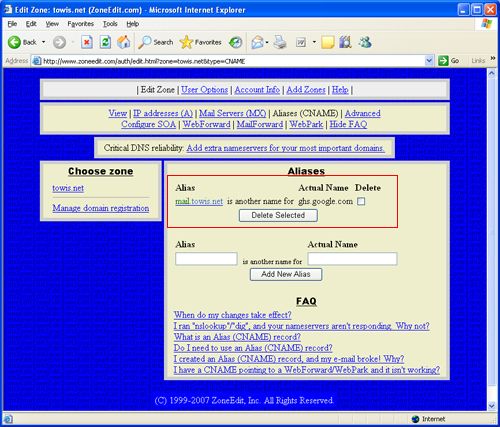The width and height of the screenshot is (500, 427).
Task: Open the View zone link
Action: [x=118, y=113]
